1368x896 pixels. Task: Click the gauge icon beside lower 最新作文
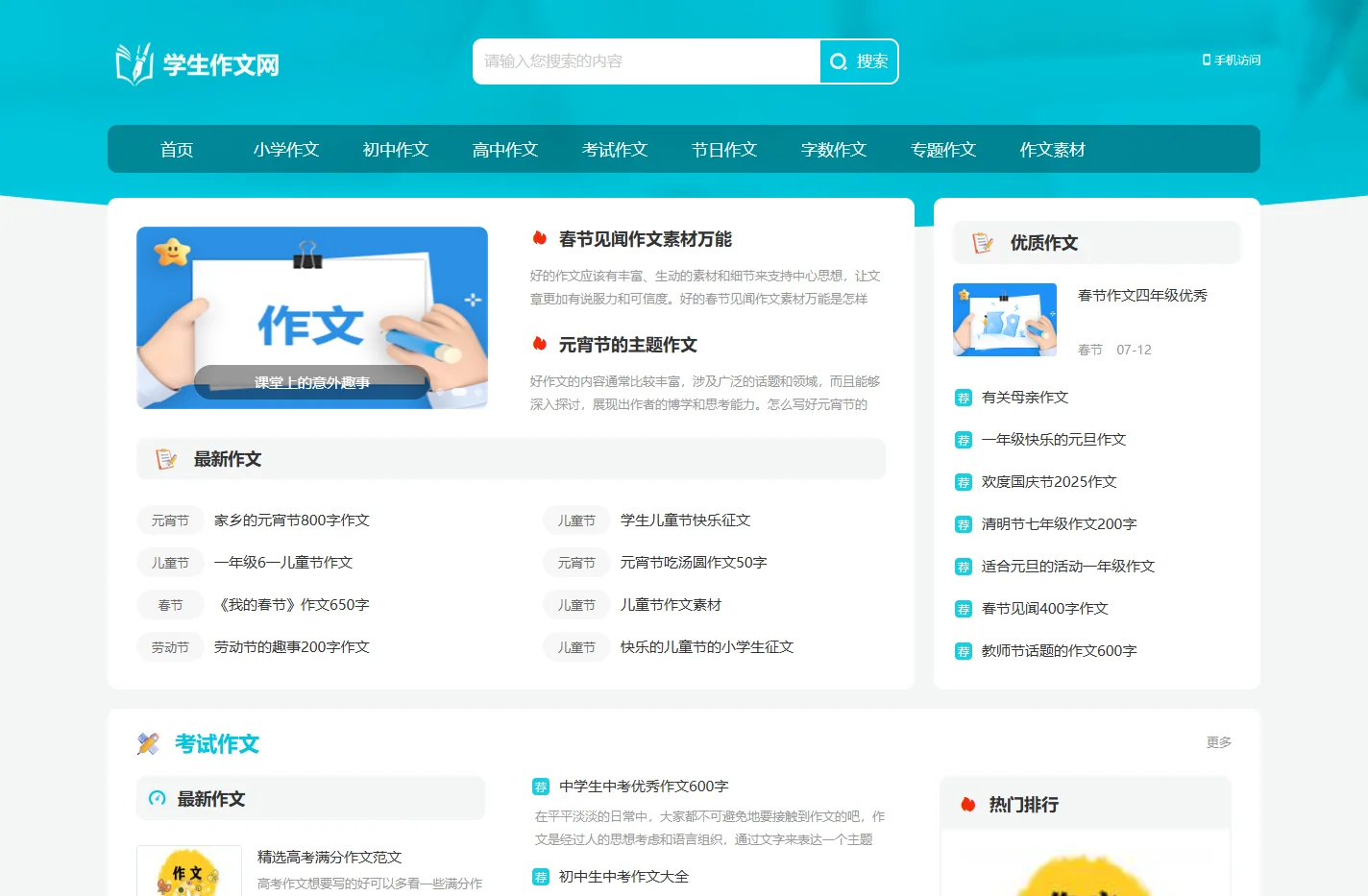point(158,798)
